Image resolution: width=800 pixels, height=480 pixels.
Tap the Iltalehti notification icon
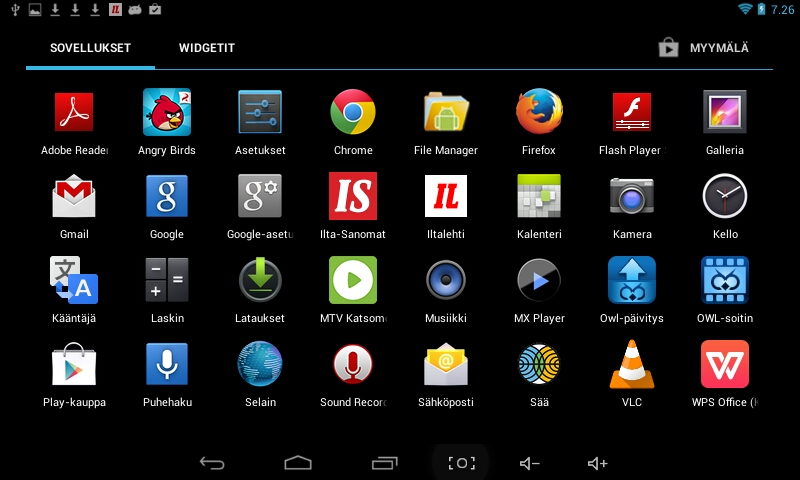pos(115,9)
